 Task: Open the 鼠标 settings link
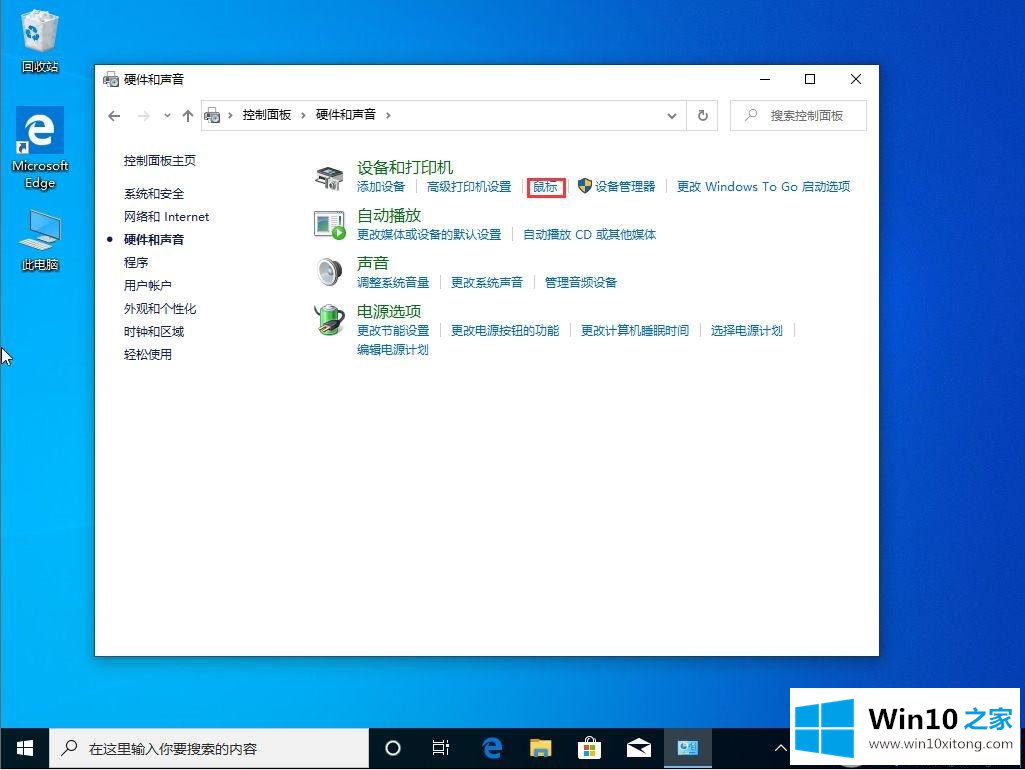(x=545, y=187)
